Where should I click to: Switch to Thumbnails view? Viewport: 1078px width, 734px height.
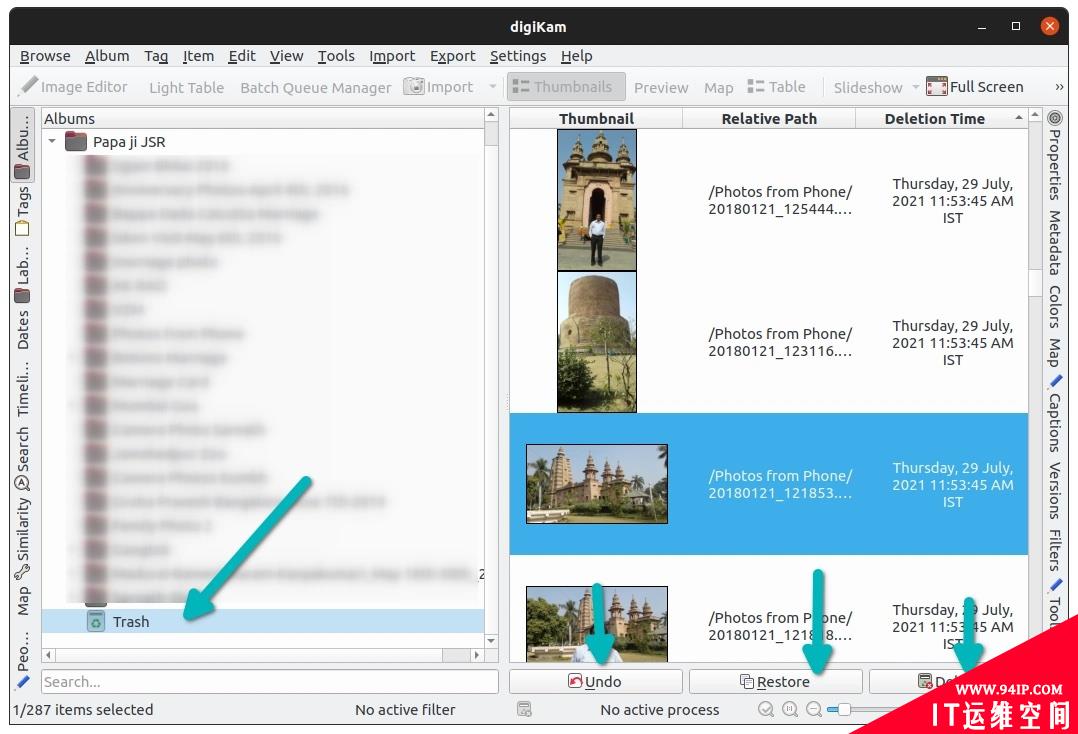point(566,87)
